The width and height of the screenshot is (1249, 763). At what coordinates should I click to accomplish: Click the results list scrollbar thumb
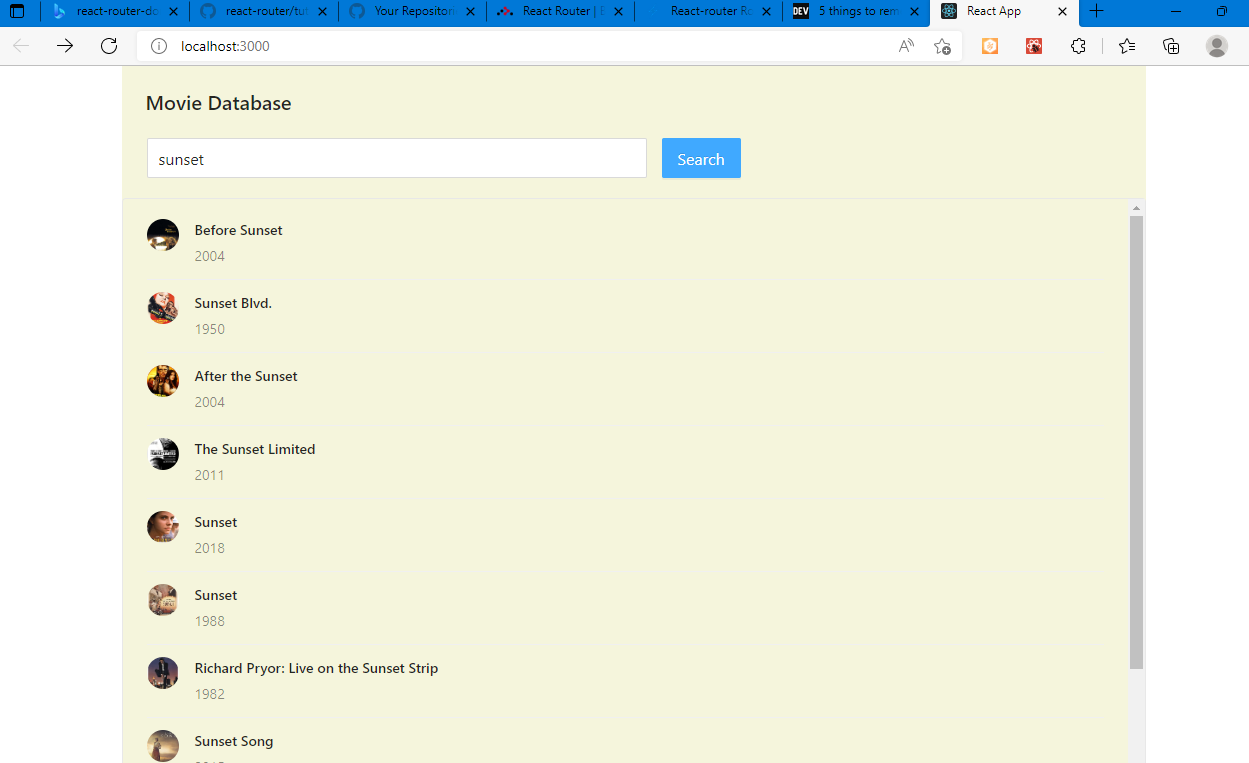pos(1136,442)
